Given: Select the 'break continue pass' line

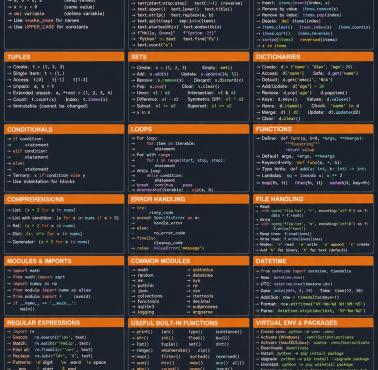Looking at the screenshot, I should [162, 185].
